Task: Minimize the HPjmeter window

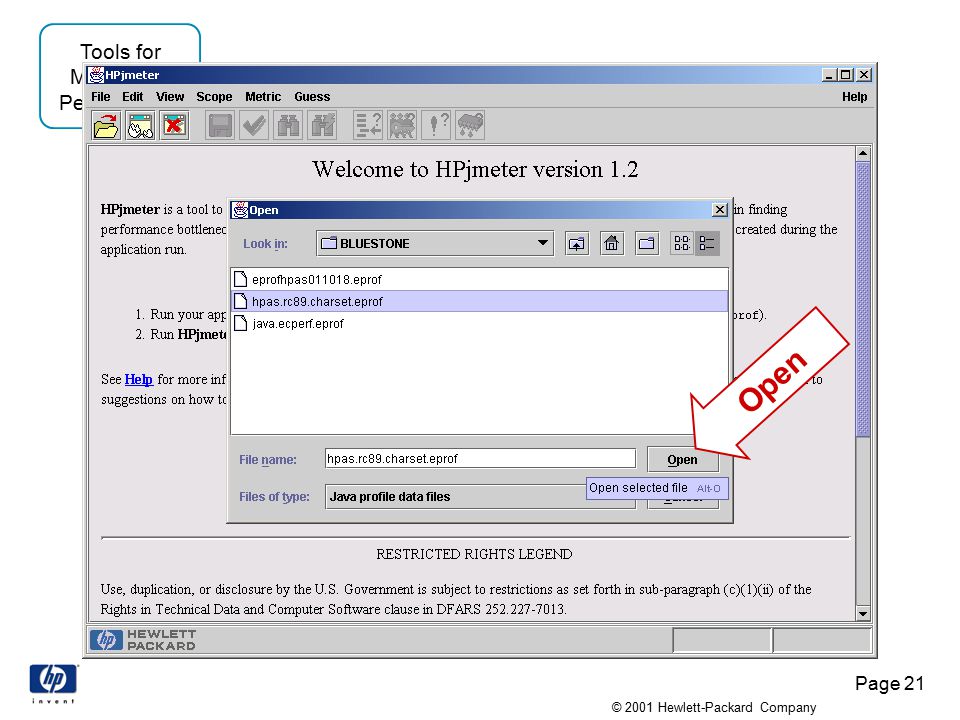Action: 829,75
